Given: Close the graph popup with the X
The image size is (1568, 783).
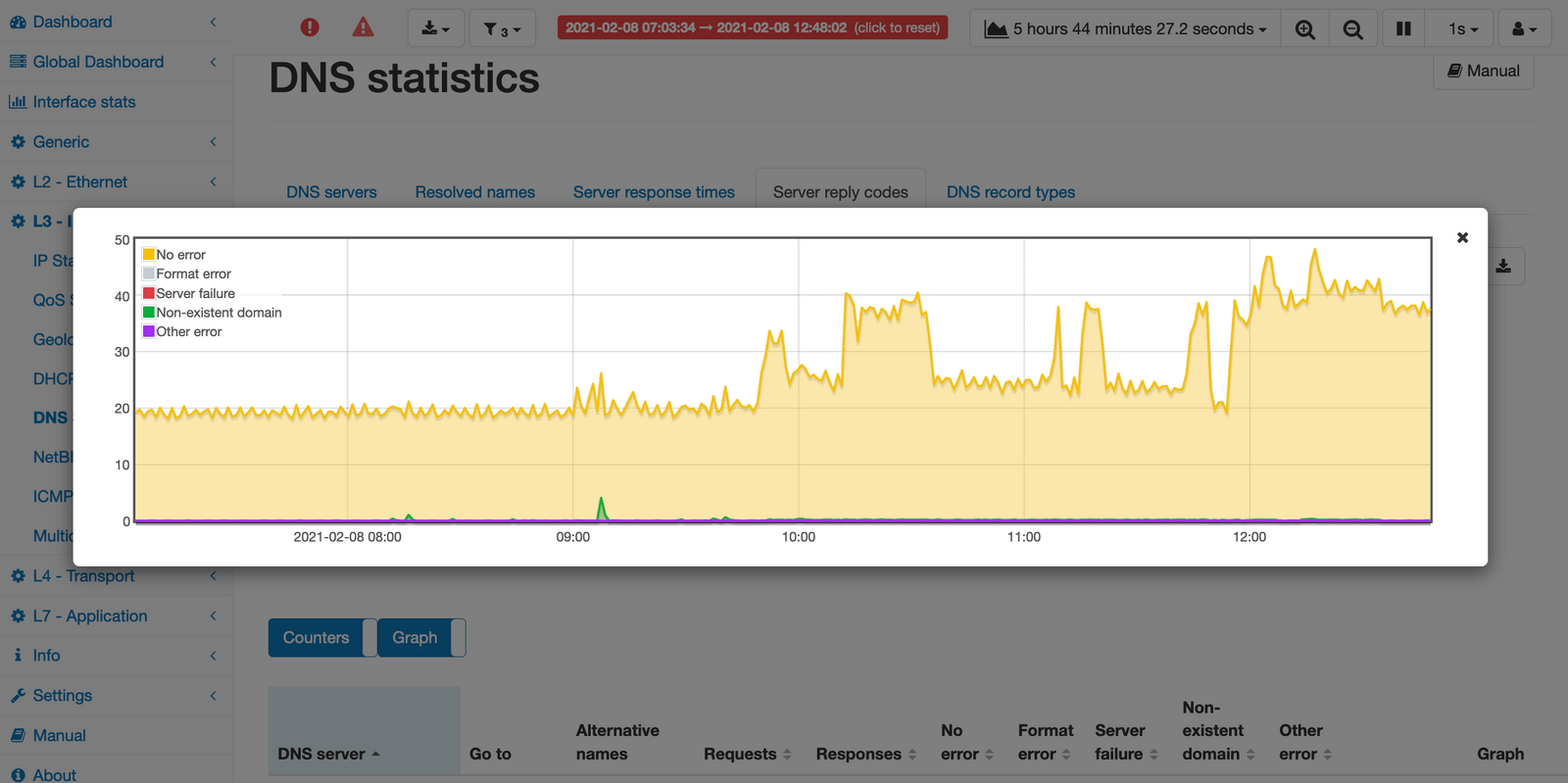Looking at the screenshot, I should coord(1462,238).
